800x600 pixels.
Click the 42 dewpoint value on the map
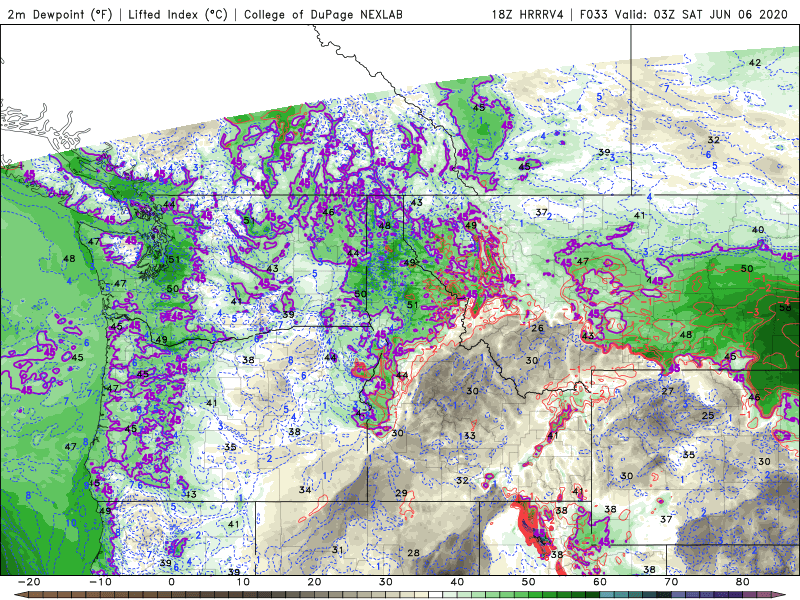click(x=755, y=63)
